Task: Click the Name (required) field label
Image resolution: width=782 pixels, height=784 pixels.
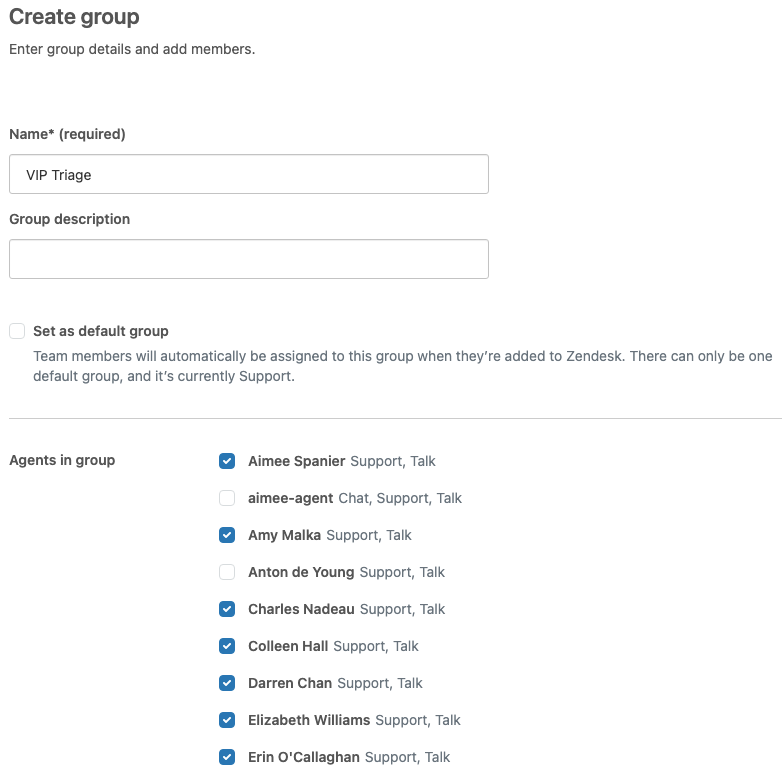Action: click(68, 134)
